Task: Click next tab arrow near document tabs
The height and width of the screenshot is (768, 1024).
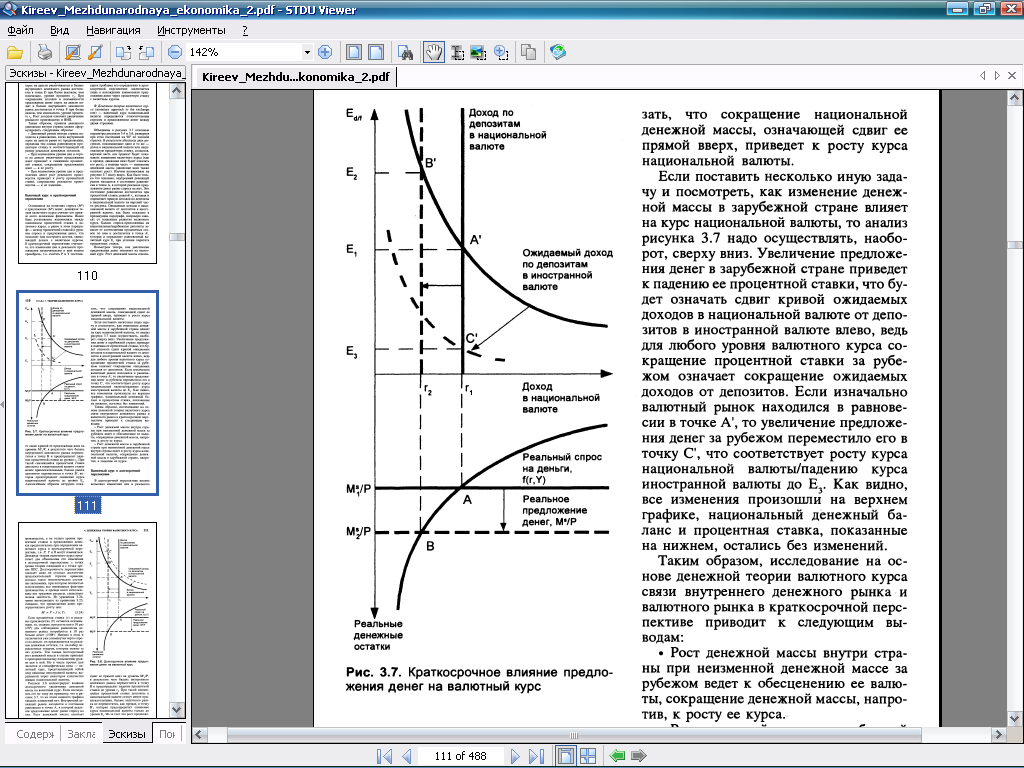Action: pyautogui.click(x=997, y=76)
